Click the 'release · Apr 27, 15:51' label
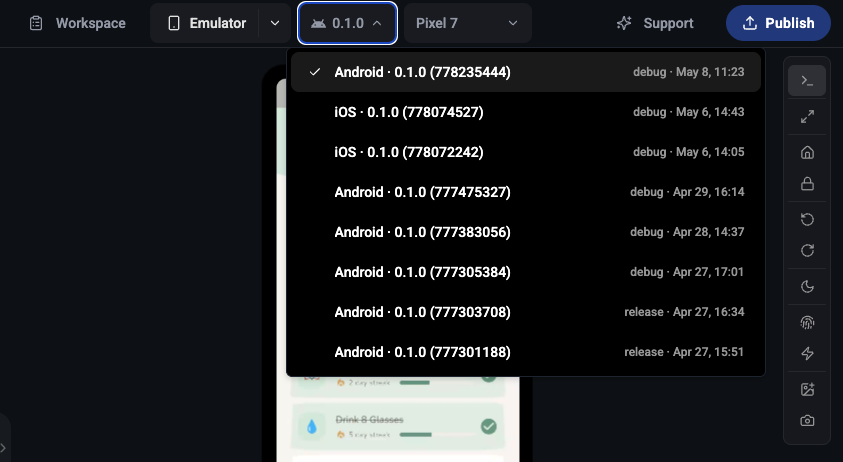843x462 pixels. pyautogui.click(x=684, y=352)
